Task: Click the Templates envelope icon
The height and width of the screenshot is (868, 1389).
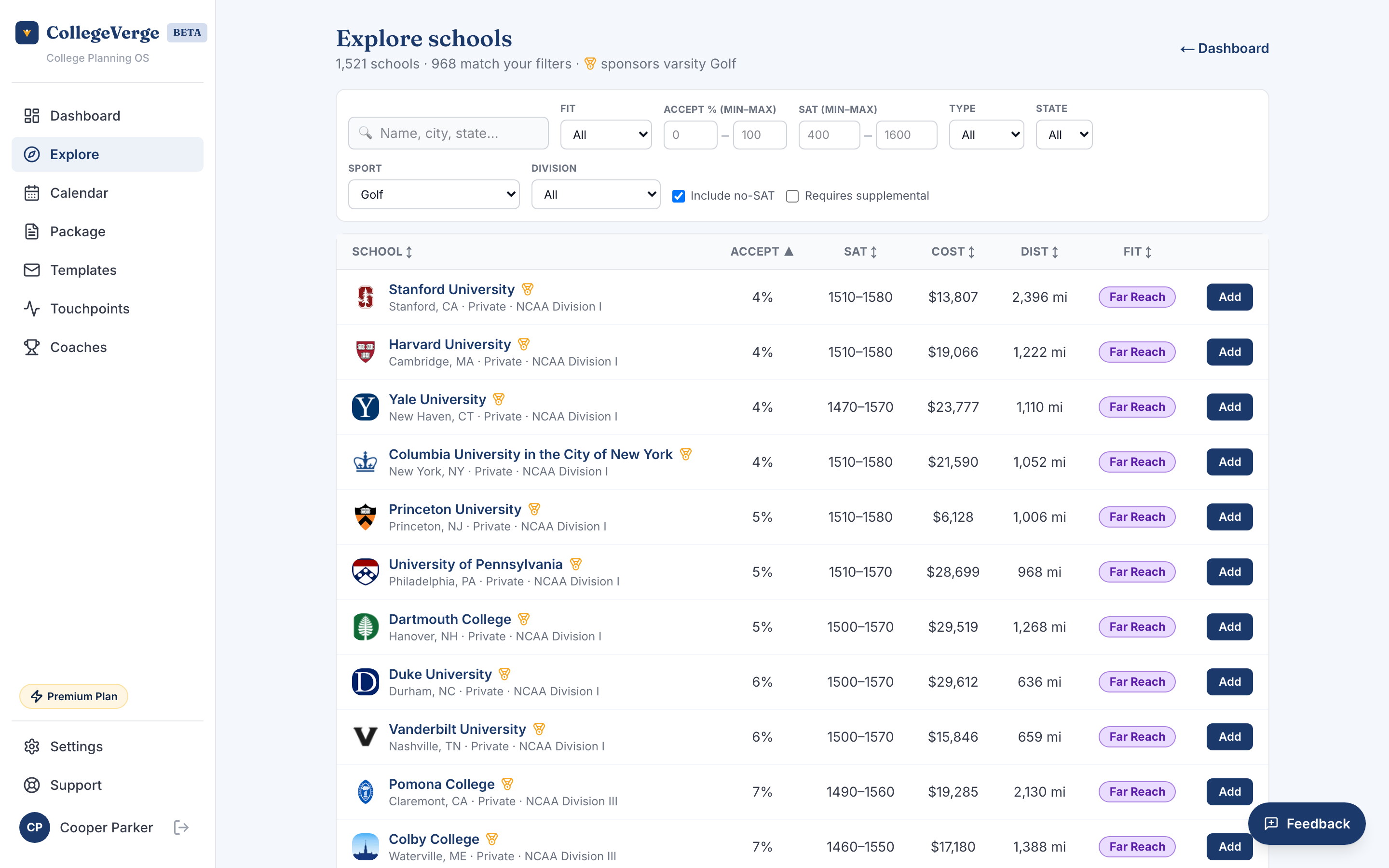Action: pyautogui.click(x=31, y=270)
